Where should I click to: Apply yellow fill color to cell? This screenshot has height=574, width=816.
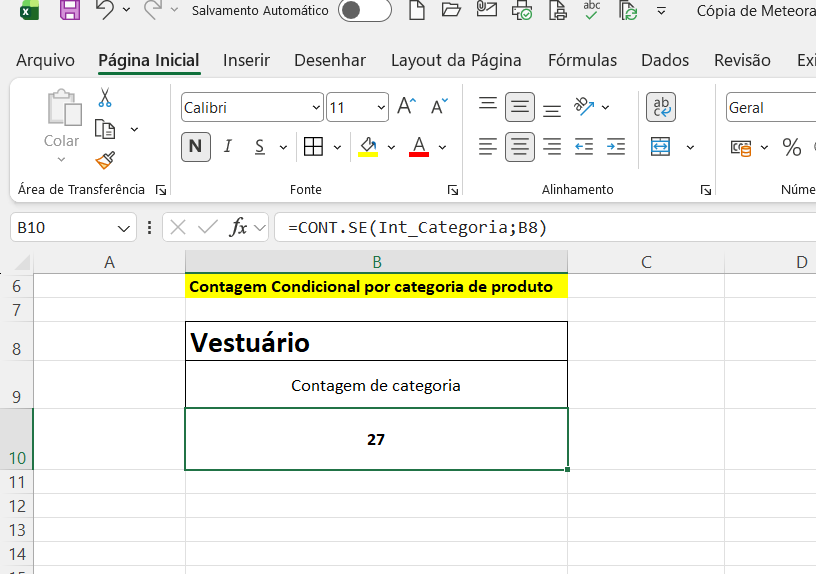coord(368,147)
